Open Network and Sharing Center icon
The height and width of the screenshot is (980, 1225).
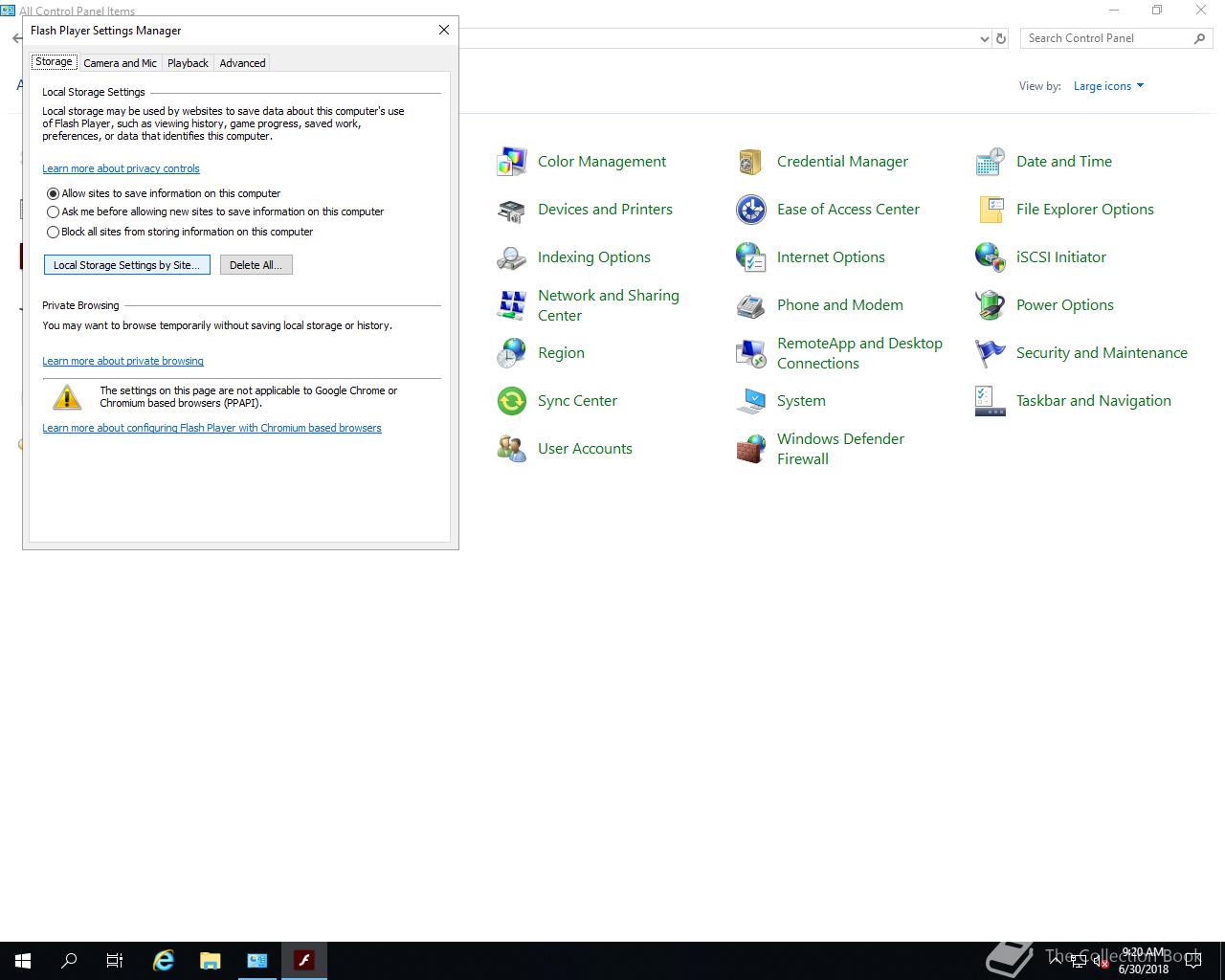click(x=512, y=305)
